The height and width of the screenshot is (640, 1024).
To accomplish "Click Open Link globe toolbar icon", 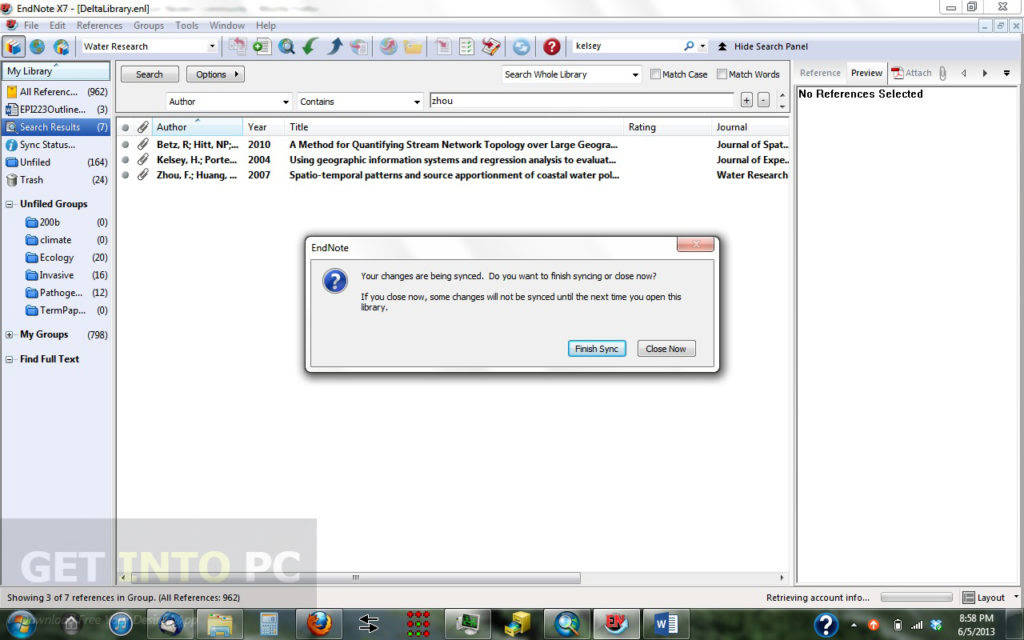I will point(389,46).
